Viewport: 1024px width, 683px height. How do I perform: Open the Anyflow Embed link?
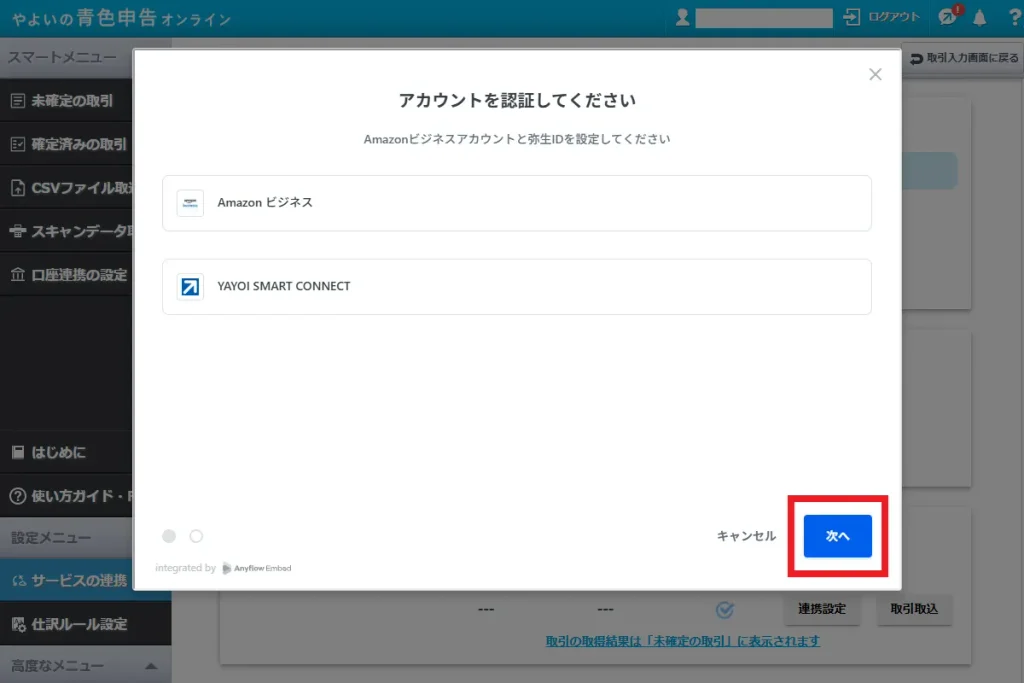coord(257,568)
